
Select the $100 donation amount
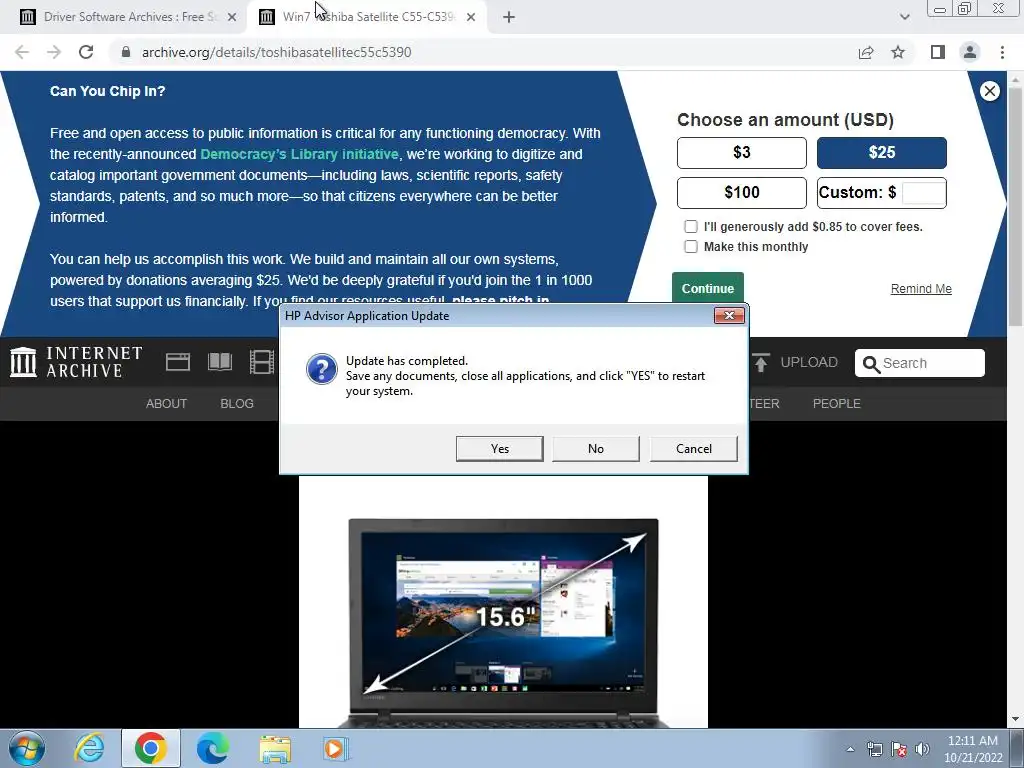(742, 193)
